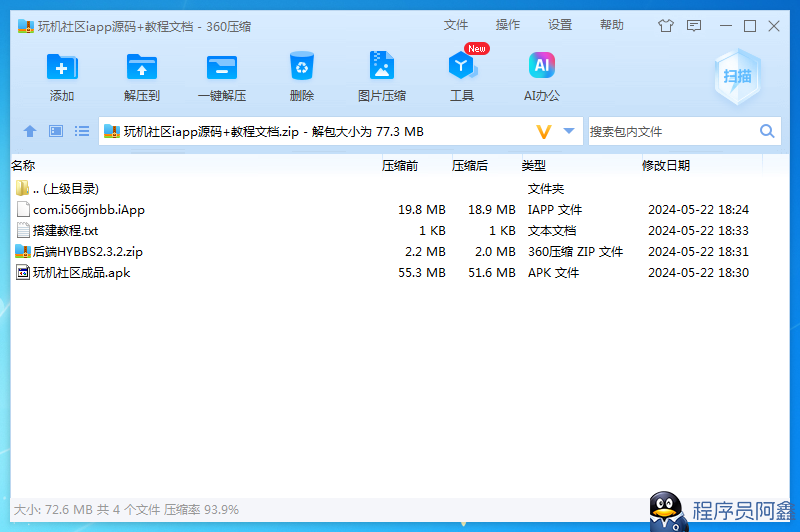Image resolution: width=800 pixels, height=532 pixels.
Task: Select file 后端HYBBS2.3.2.zip
Action: tap(87, 251)
